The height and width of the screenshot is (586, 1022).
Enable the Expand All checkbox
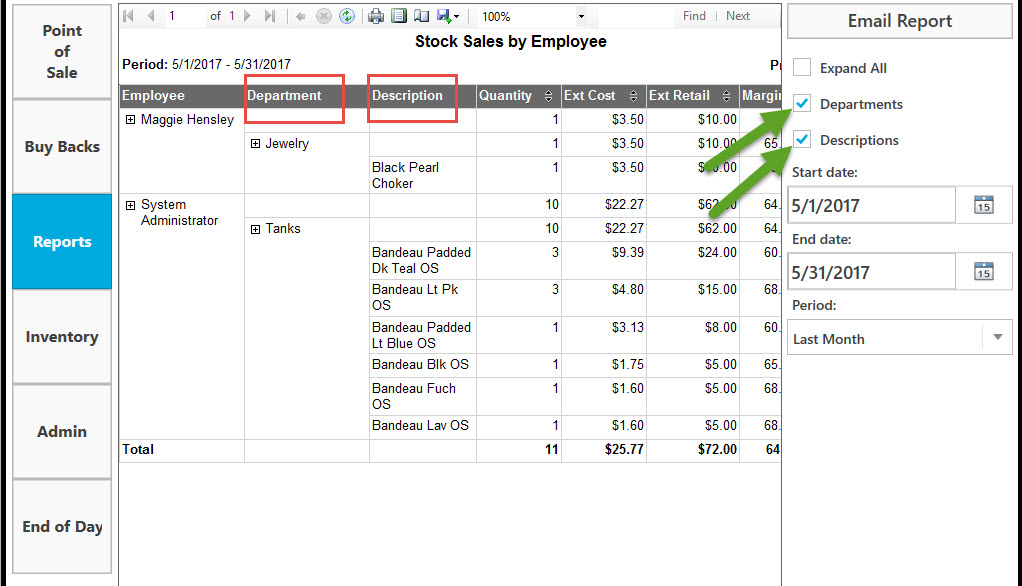pos(802,67)
